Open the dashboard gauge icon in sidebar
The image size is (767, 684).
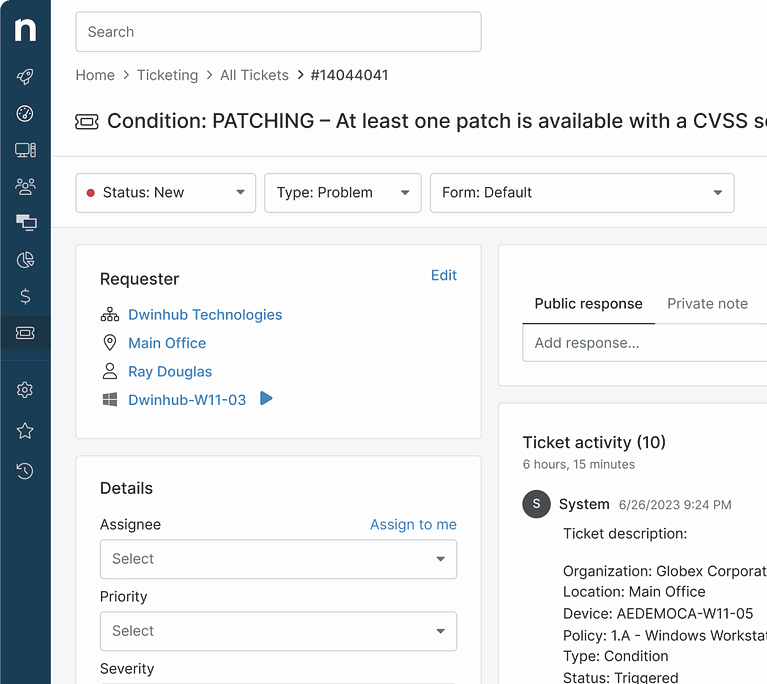[x=25, y=114]
